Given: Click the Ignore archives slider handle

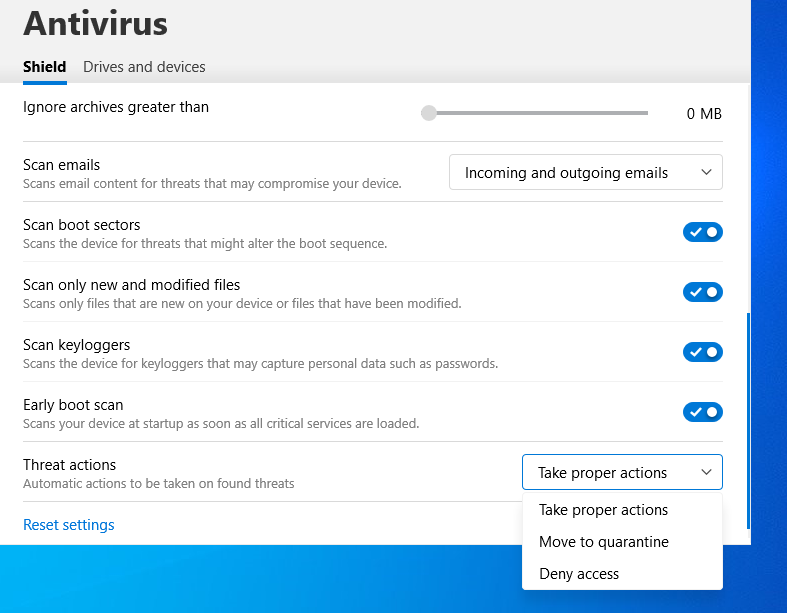Looking at the screenshot, I should click(x=429, y=113).
